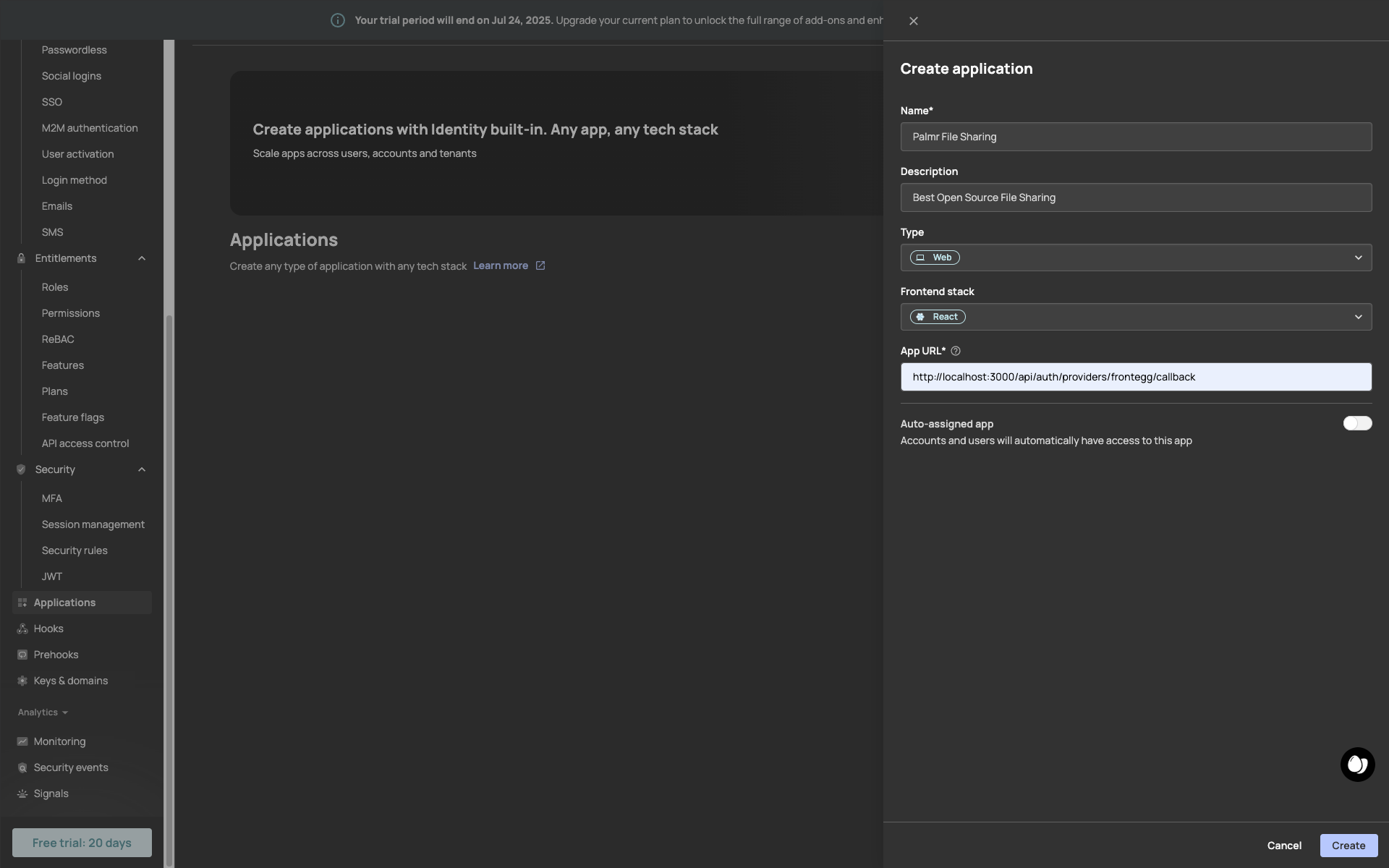Click the Cancel button

tap(1284, 846)
